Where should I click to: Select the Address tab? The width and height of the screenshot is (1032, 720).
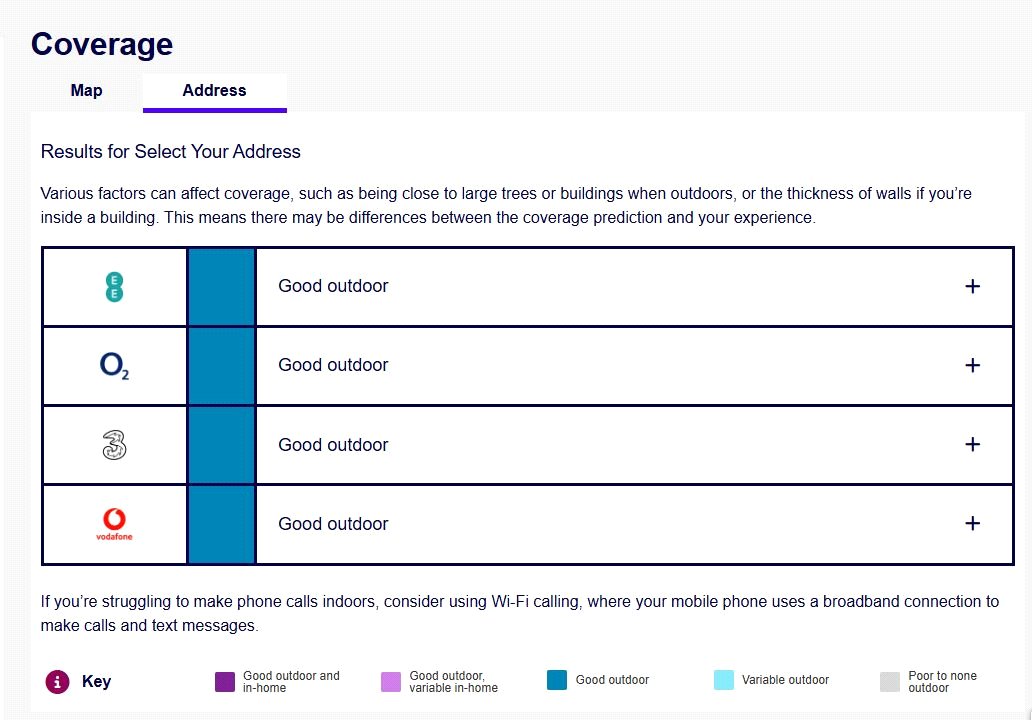tap(214, 91)
